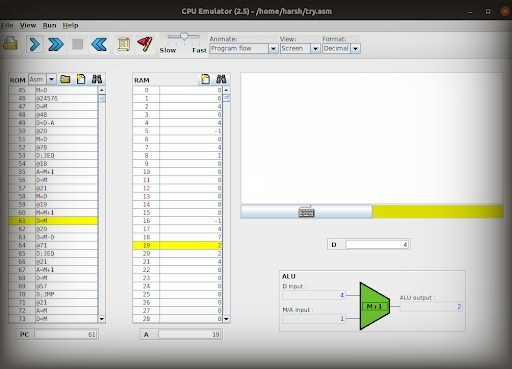Reset the program with the rewind arrows
The width and height of the screenshot is (512, 369).
pos(99,44)
